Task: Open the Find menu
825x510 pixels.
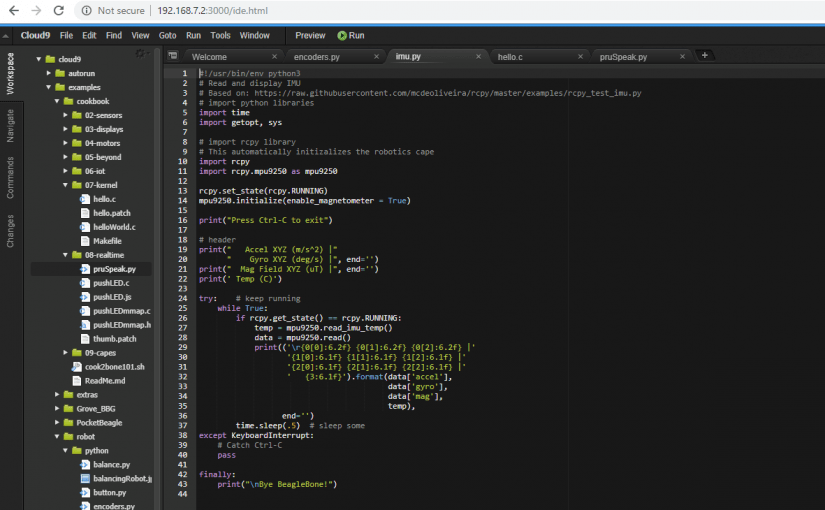Action: click(x=114, y=35)
